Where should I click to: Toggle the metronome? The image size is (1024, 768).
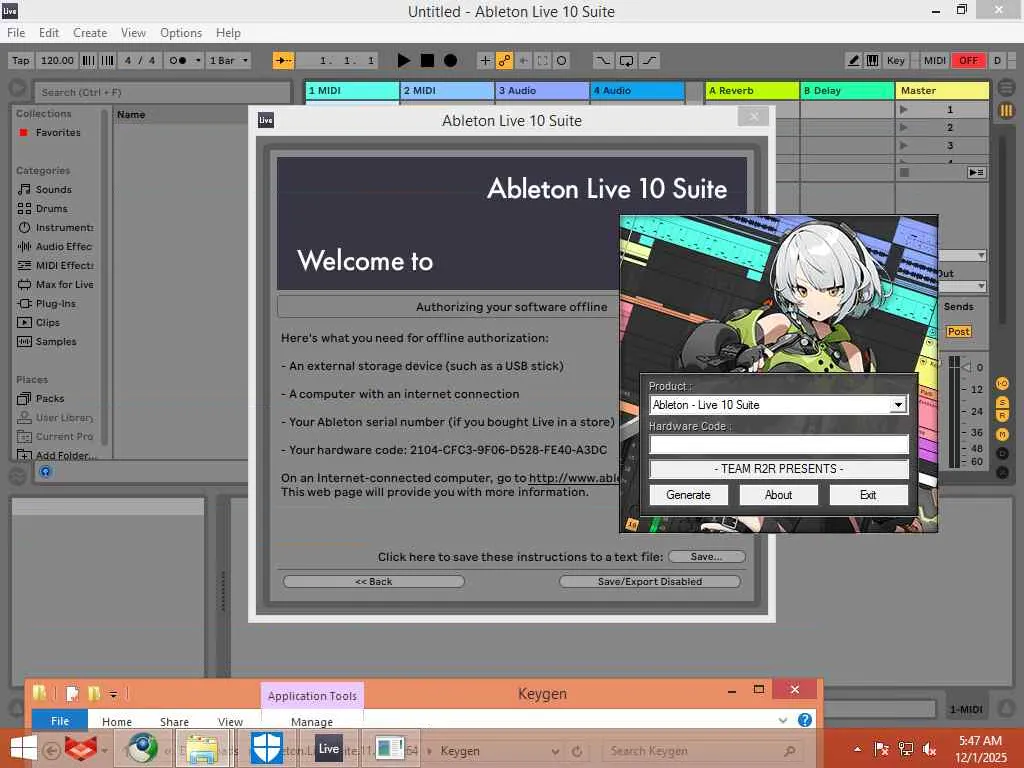coord(177,61)
